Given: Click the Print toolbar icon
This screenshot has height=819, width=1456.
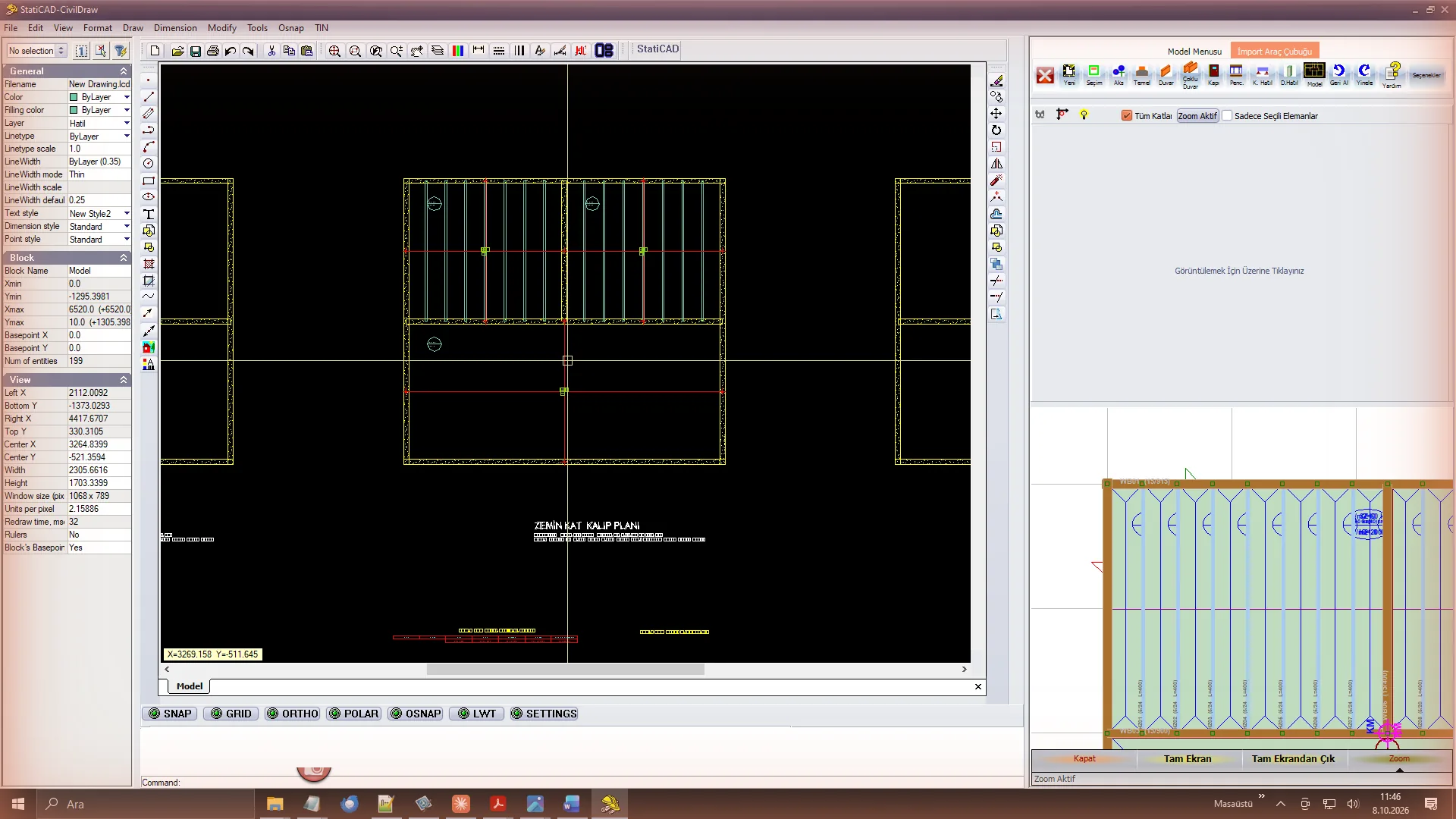Looking at the screenshot, I should pos(212,51).
